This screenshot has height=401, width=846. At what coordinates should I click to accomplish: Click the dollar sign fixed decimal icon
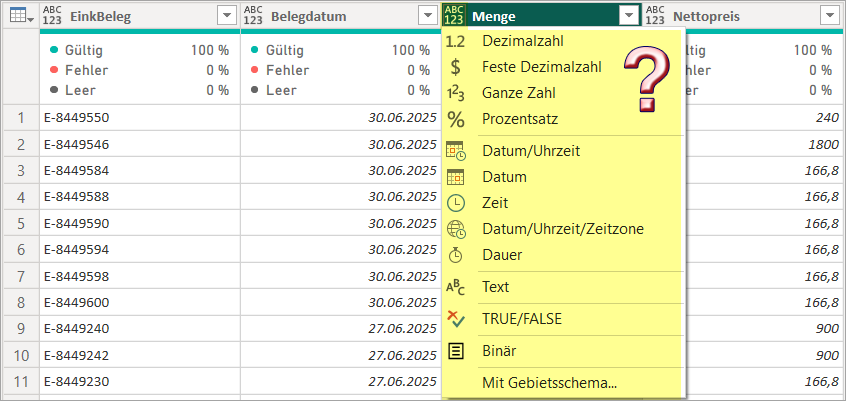point(456,68)
